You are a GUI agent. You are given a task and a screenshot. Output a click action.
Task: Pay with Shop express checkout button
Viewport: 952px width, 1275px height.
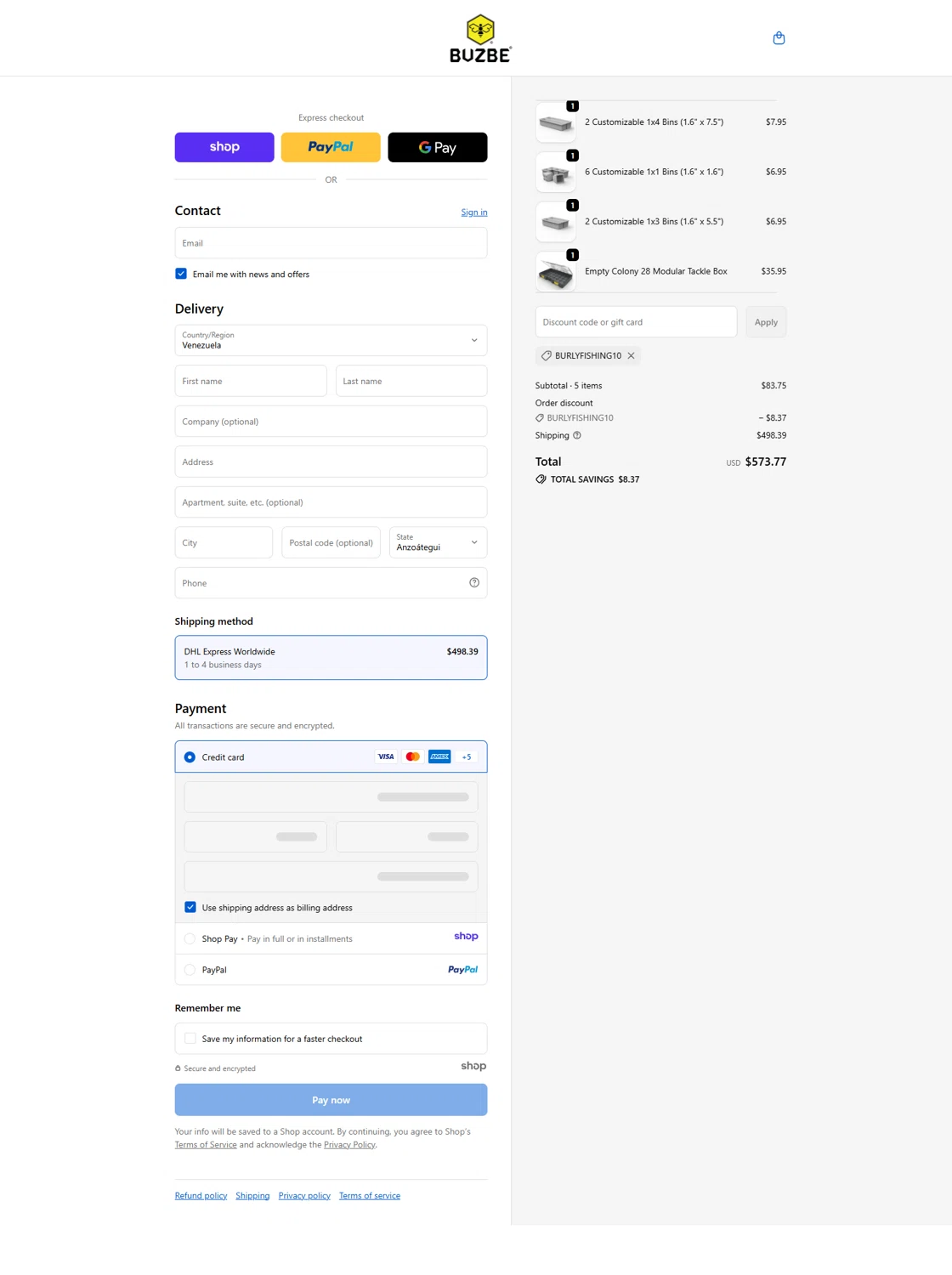tap(224, 147)
